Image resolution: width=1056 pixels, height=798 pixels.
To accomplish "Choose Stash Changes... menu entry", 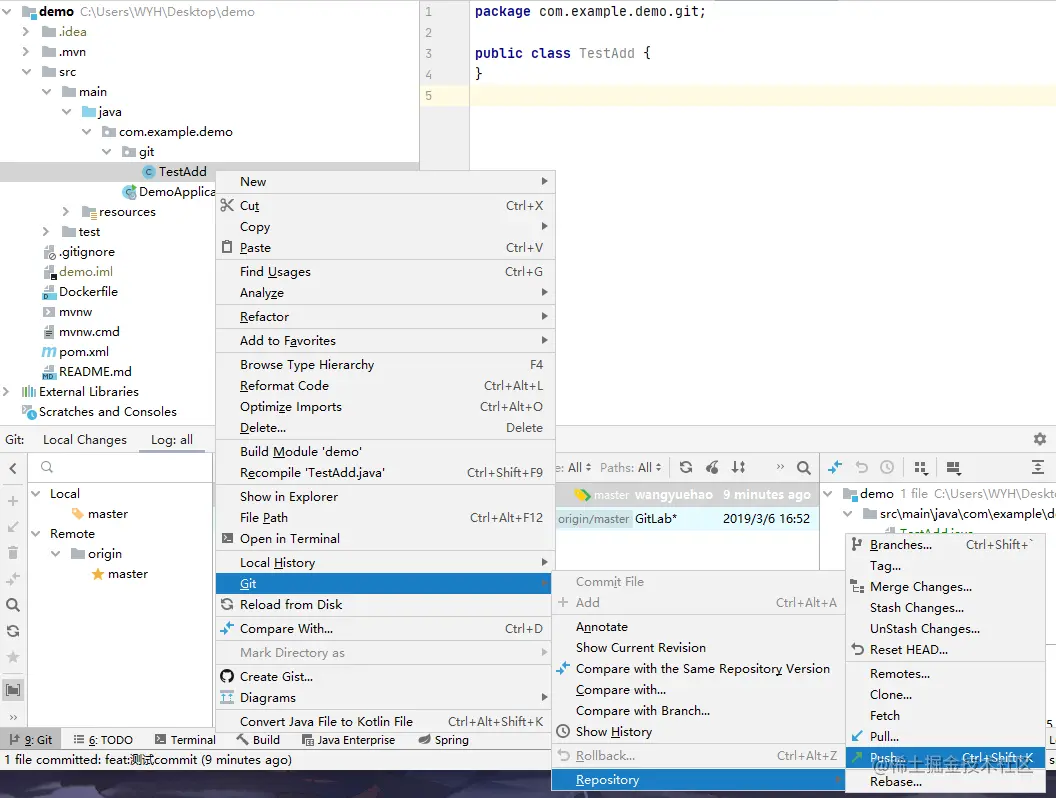I will [x=946, y=607].
